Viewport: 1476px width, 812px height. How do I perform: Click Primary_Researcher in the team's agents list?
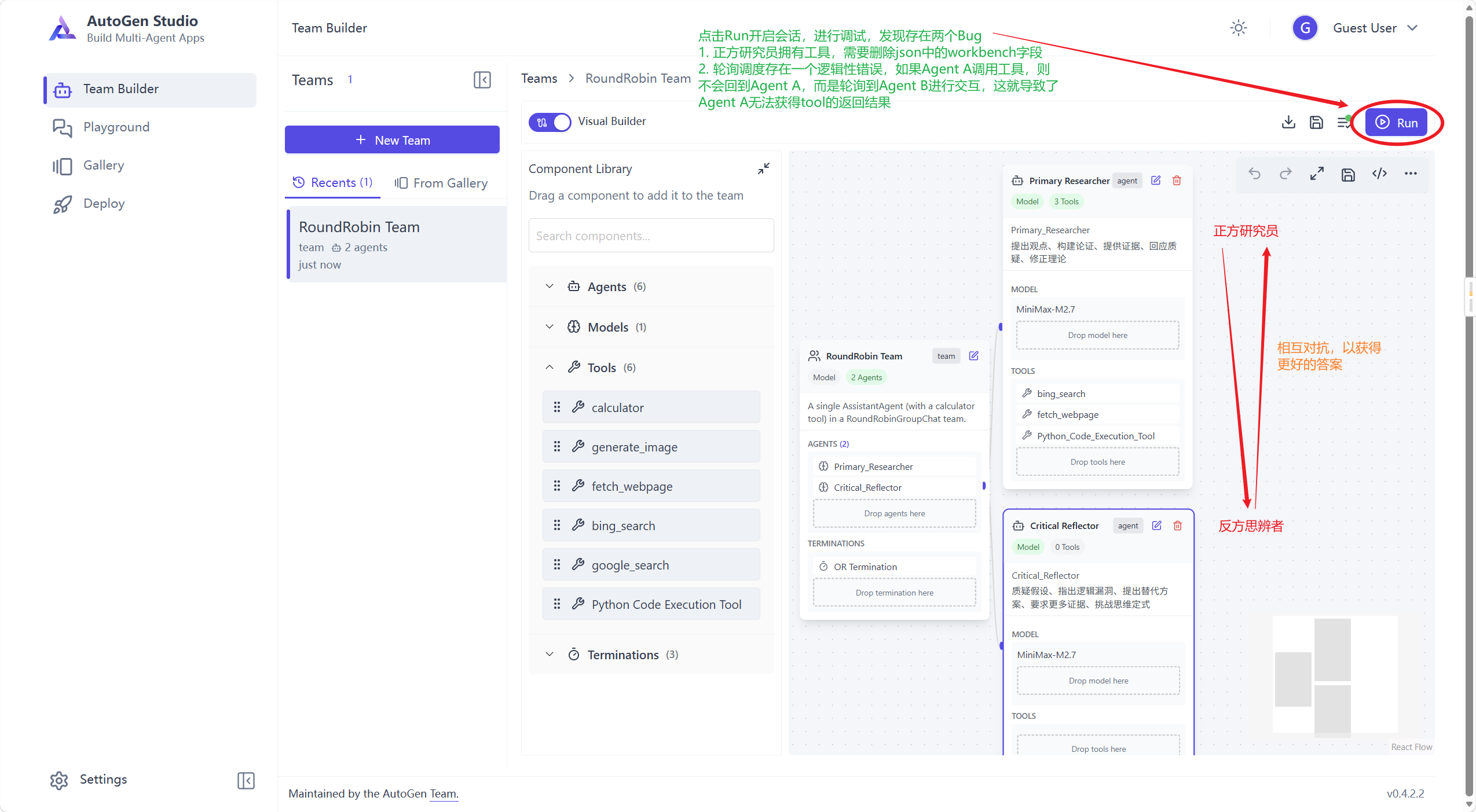[x=894, y=466]
